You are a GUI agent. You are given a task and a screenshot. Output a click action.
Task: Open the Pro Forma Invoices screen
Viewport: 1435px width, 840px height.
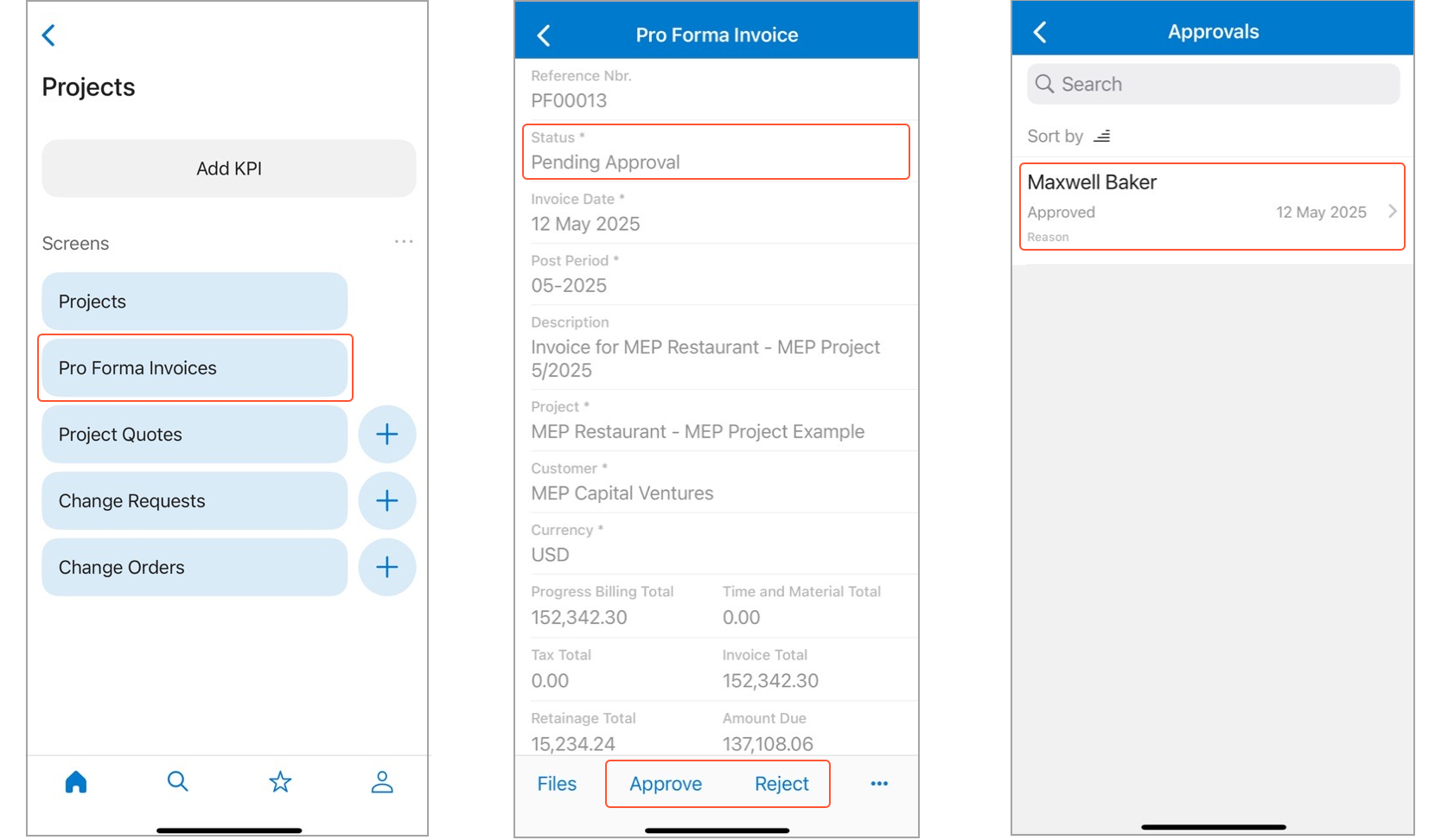click(195, 368)
